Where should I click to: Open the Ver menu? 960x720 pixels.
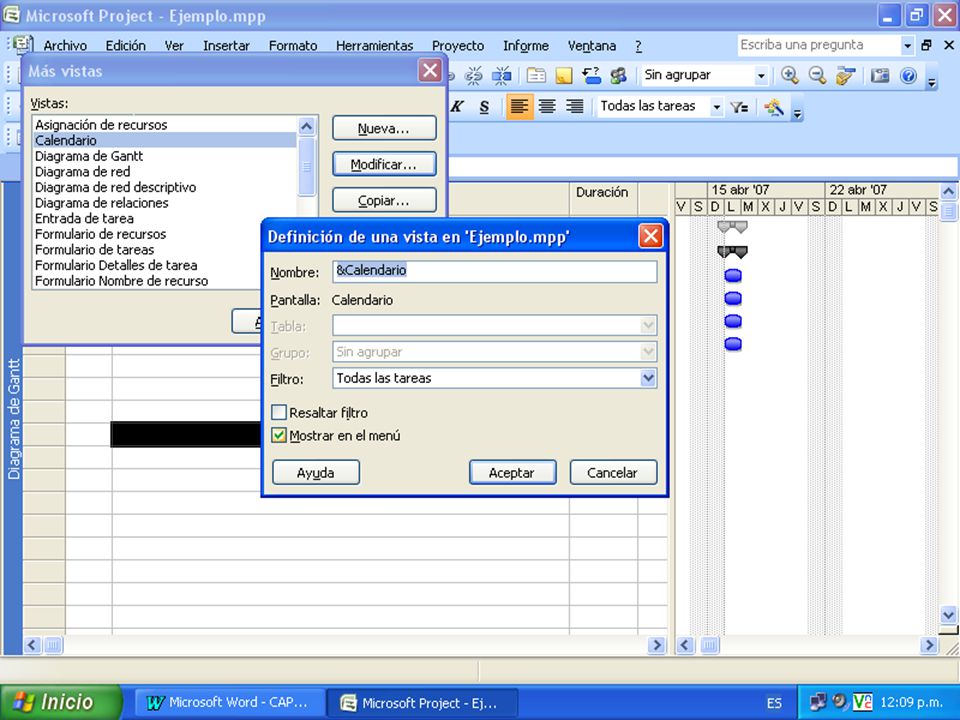(x=174, y=45)
